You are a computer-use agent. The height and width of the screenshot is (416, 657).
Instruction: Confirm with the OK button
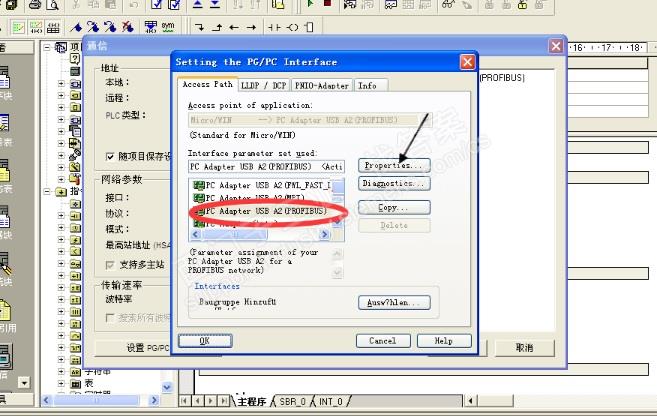click(x=205, y=341)
